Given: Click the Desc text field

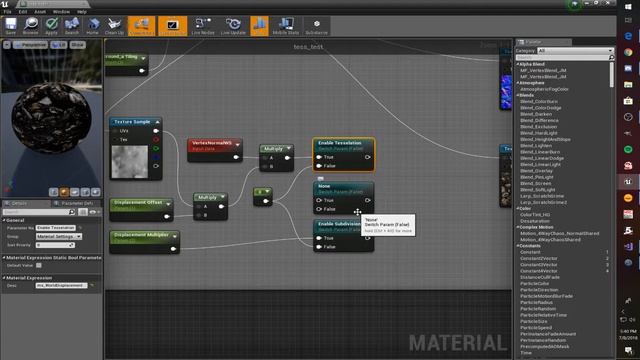Looking at the screenshot, I should 61,285.
